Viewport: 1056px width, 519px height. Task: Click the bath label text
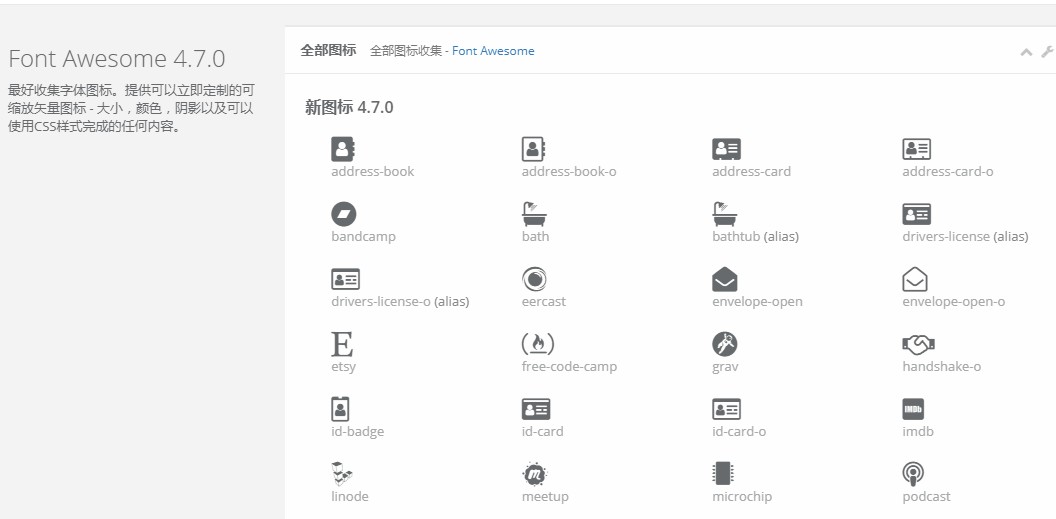point(535,237)
